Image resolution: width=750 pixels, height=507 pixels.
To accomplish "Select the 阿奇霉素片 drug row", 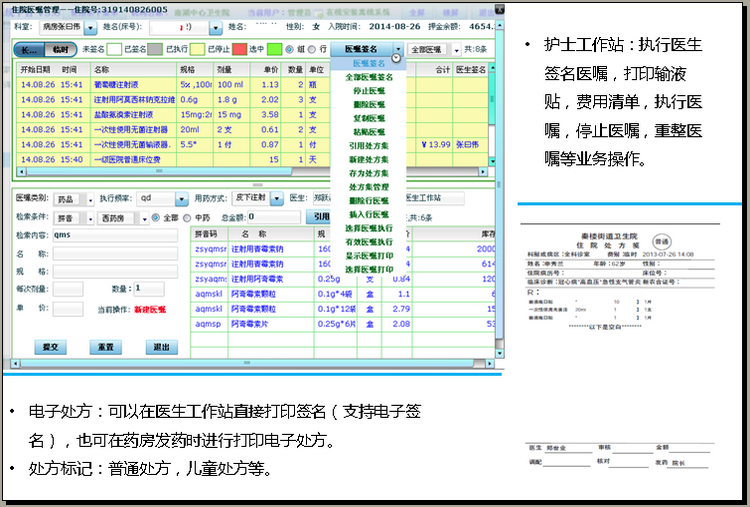I will (x=343, y=324).
